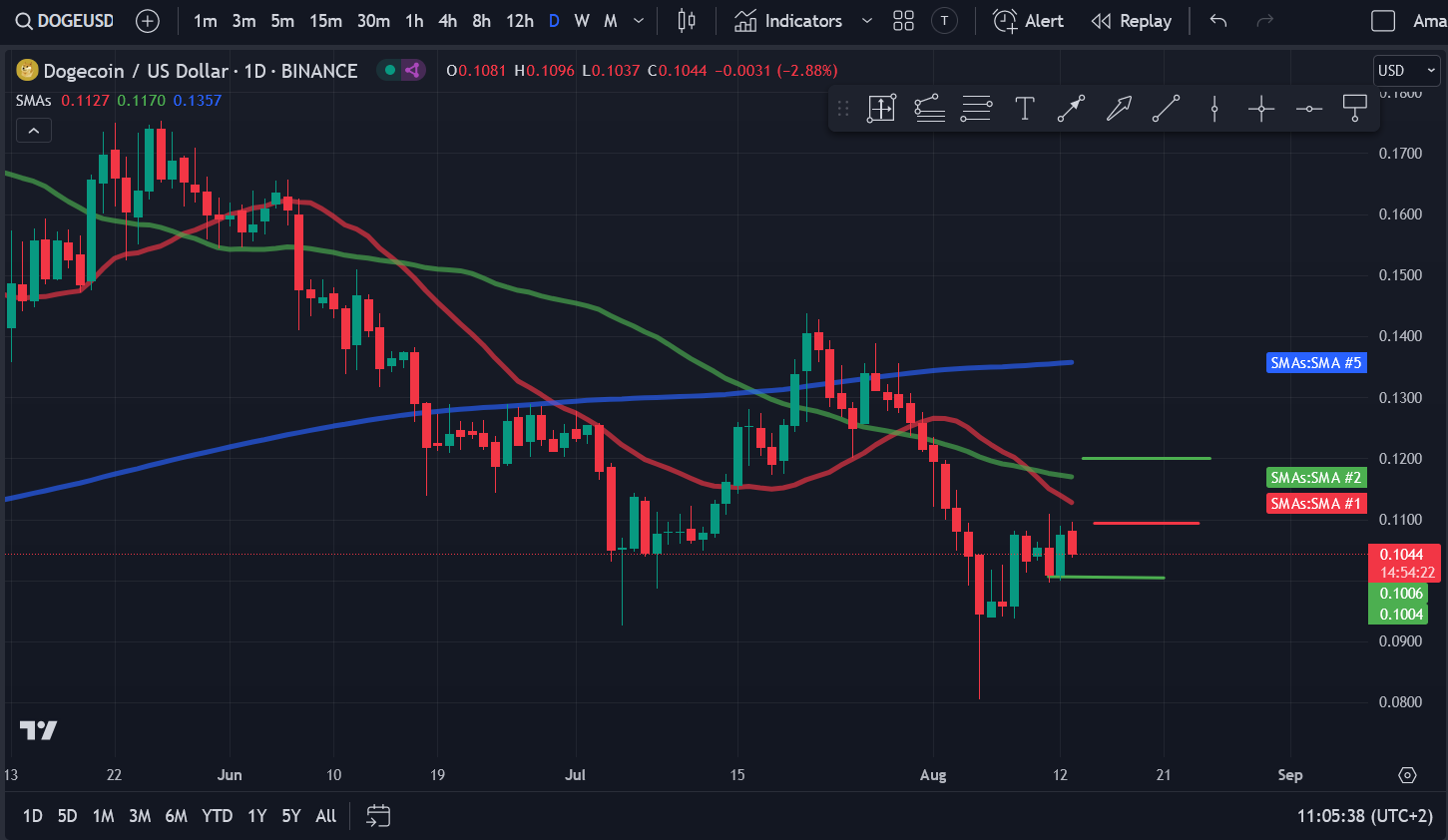This screenshot has height=840, width=1448.
Task: Switch to the 15m timeframe
Action: point(325,21)
